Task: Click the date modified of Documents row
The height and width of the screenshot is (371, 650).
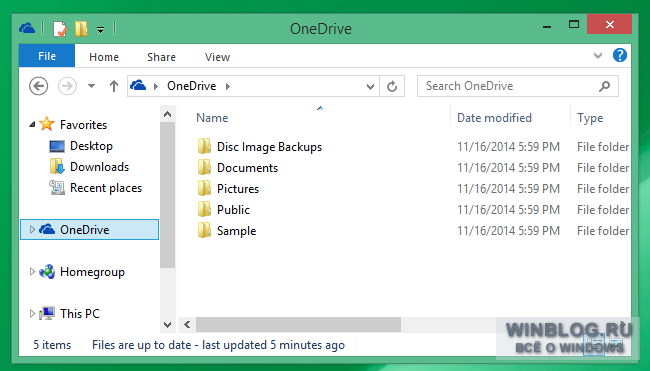Action: point(508,167)
